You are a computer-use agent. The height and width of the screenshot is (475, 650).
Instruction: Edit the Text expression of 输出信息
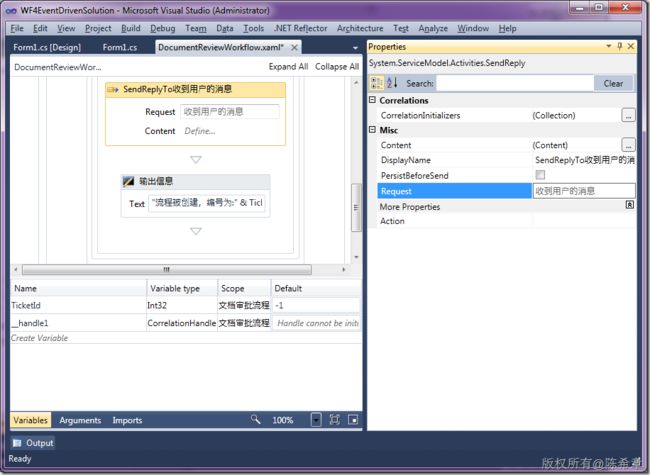(206, 203)
